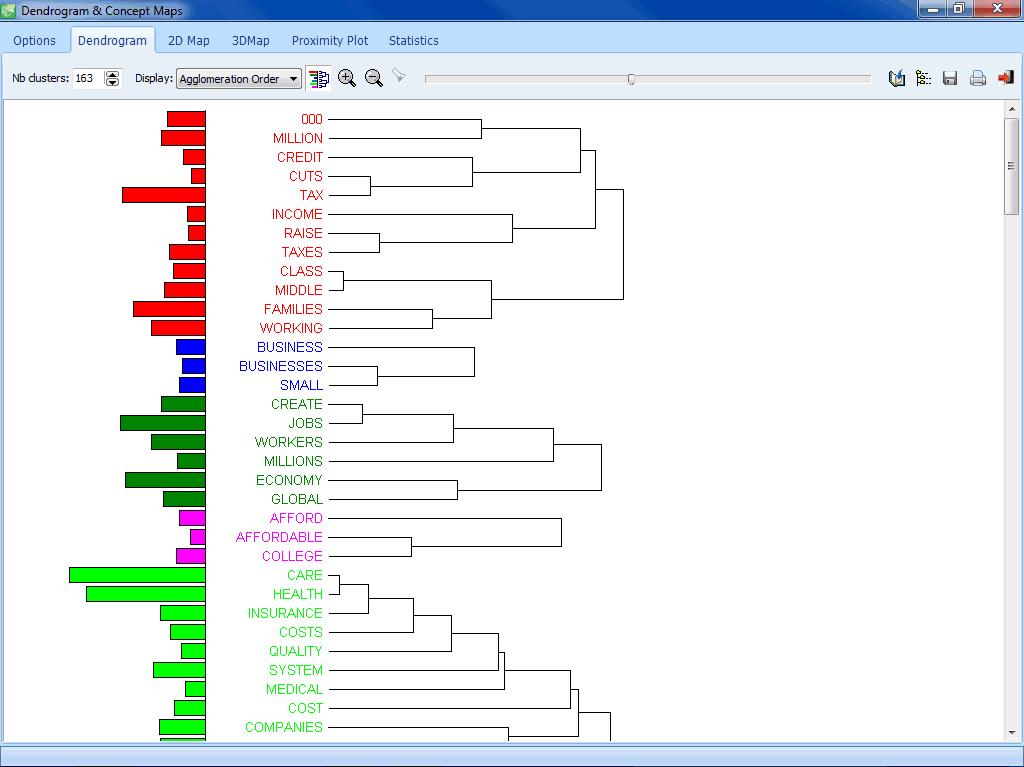Click the colored dendrogram display icon
The image size is (1024, 767).
[318, 78]
